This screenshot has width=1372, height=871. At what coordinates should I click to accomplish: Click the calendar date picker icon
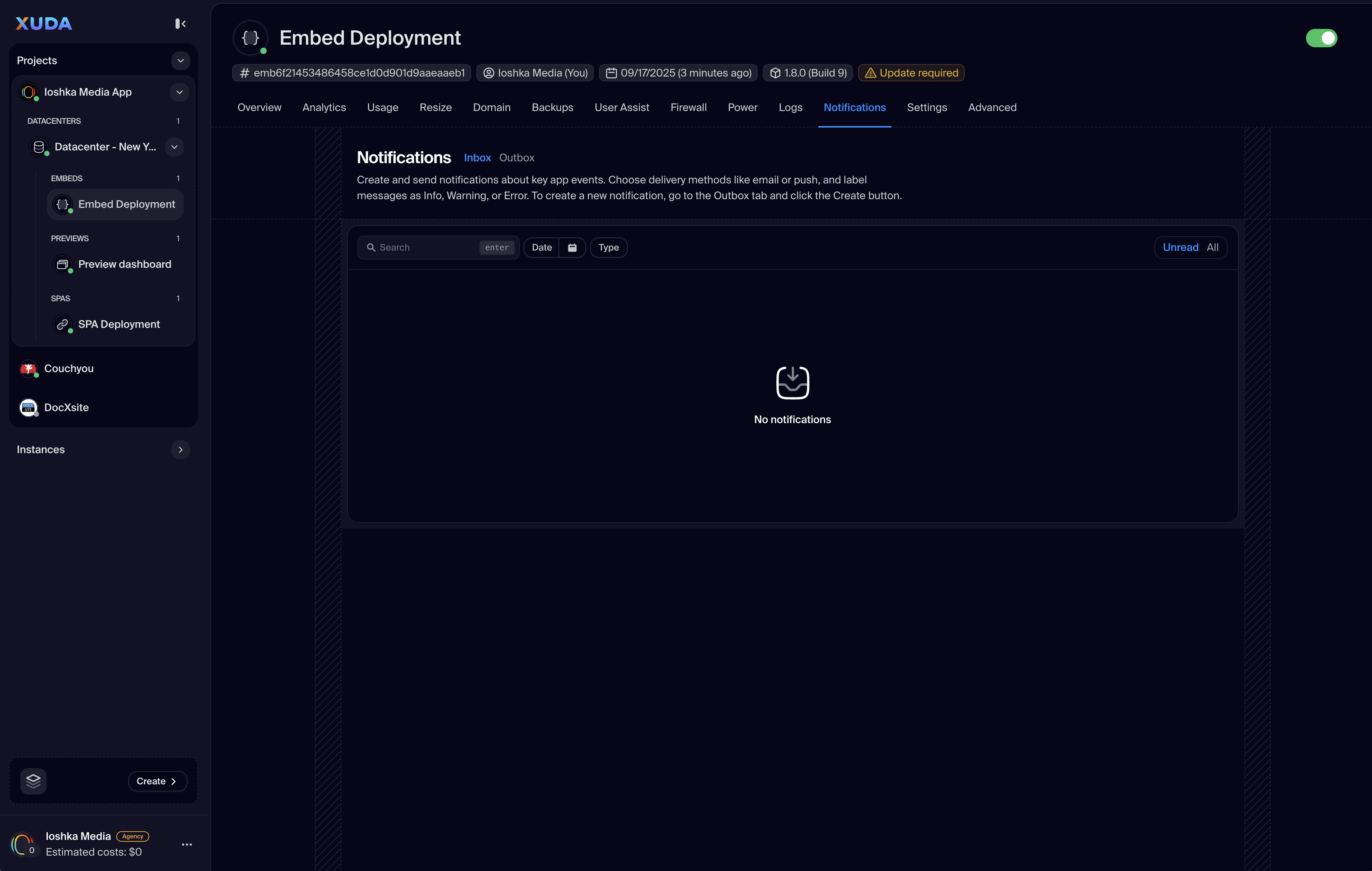[x=572, y=247]
